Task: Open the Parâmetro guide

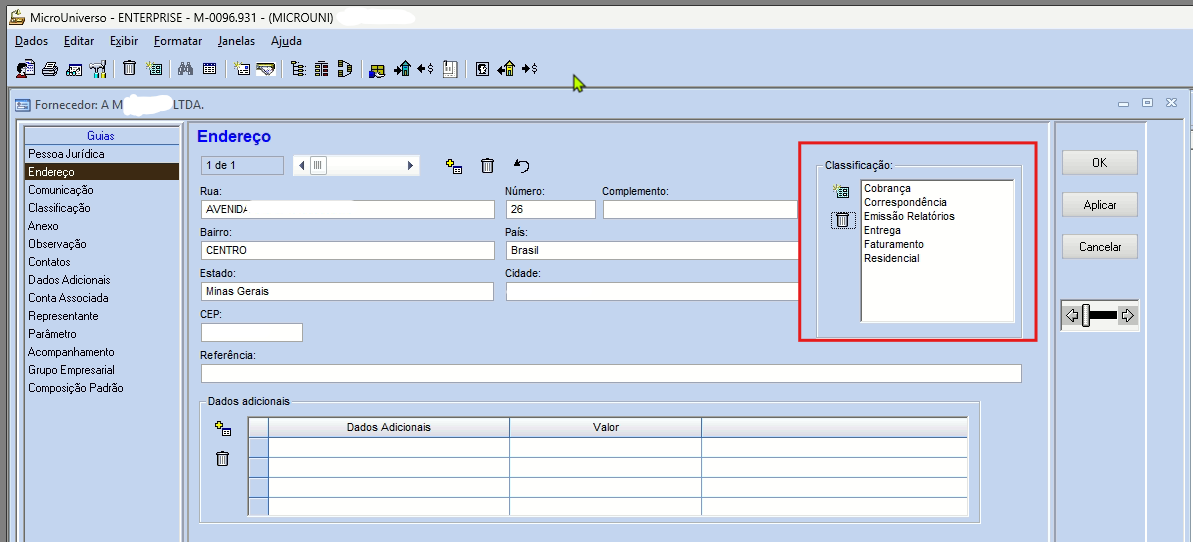Action: pyautogui.click(x=101, y=333)
